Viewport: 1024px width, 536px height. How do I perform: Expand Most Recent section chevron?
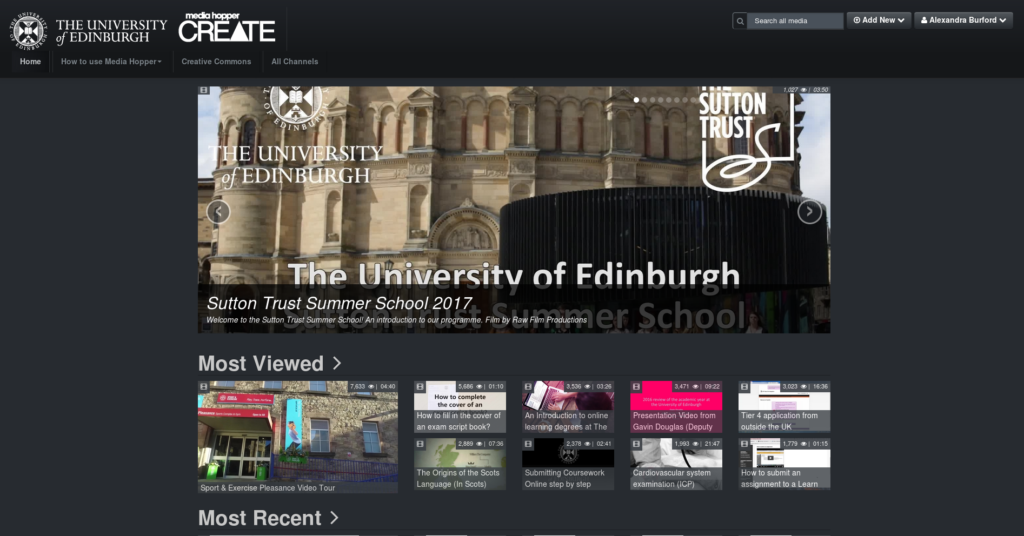334,518
